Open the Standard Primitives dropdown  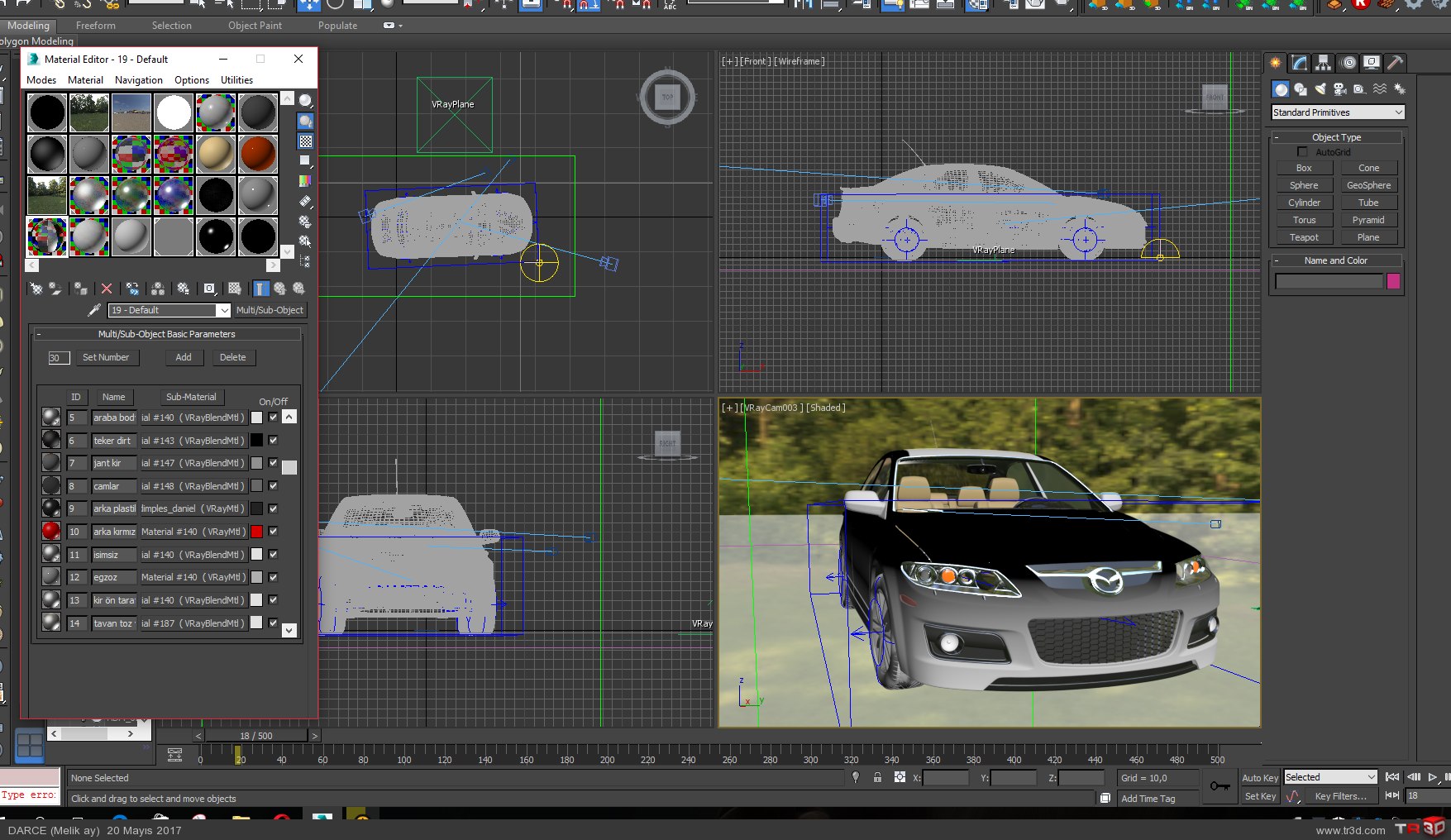tap(1337, 112)
